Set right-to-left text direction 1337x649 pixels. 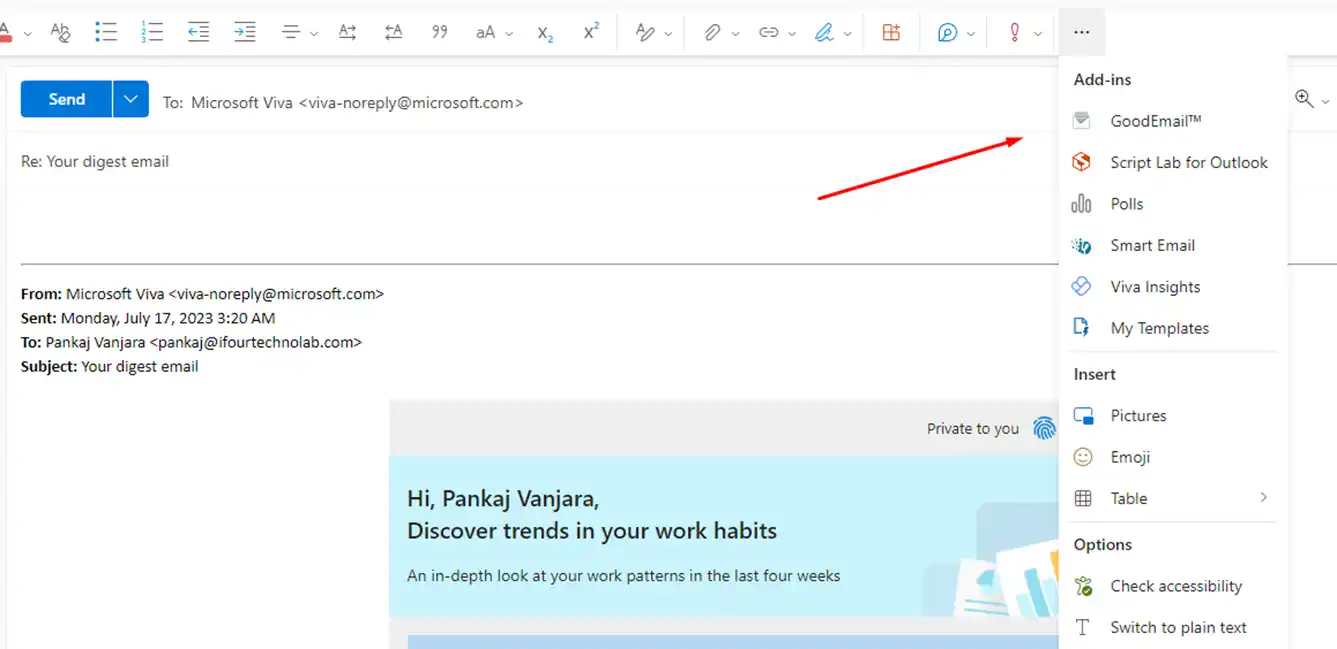(x=393, y=33)
